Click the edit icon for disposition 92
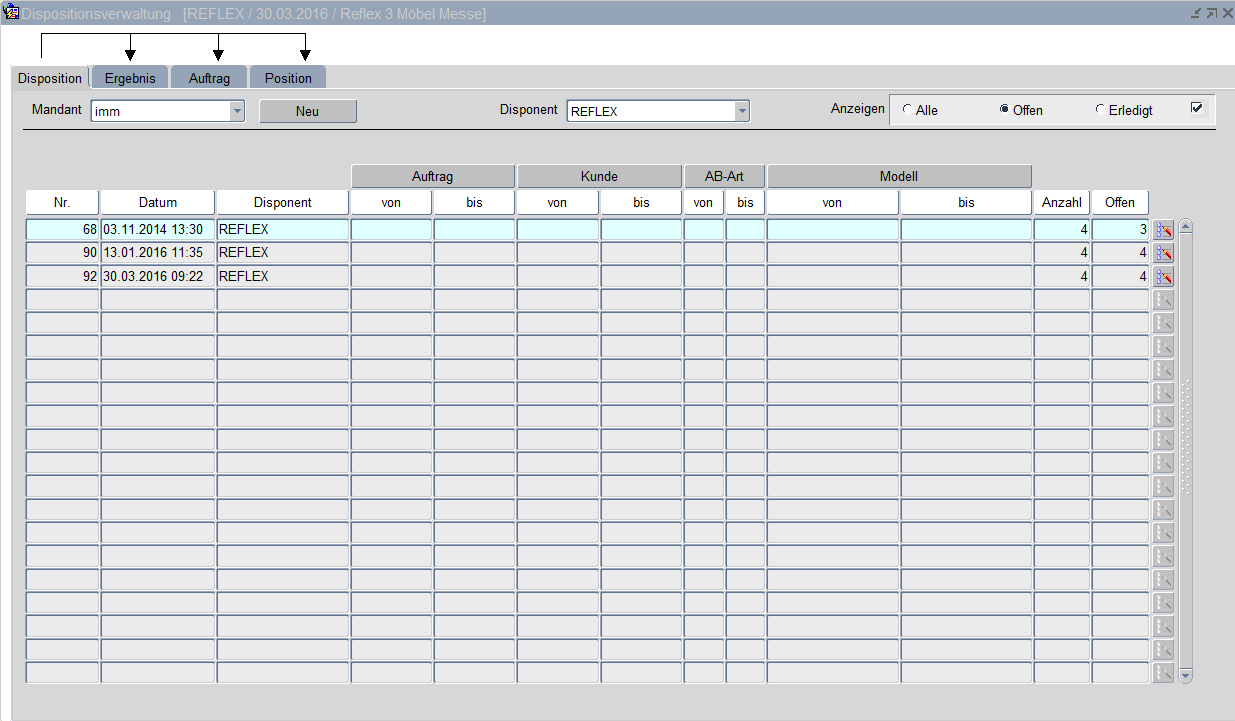Screen dimensions: 1235x721 click(1163, 277)
